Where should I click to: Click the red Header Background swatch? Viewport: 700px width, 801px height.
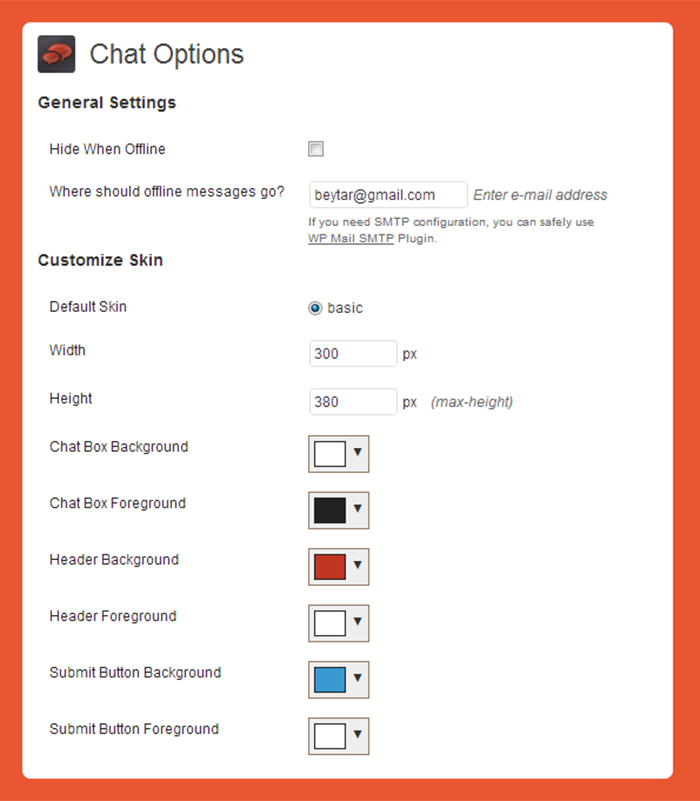pos(330,567)
